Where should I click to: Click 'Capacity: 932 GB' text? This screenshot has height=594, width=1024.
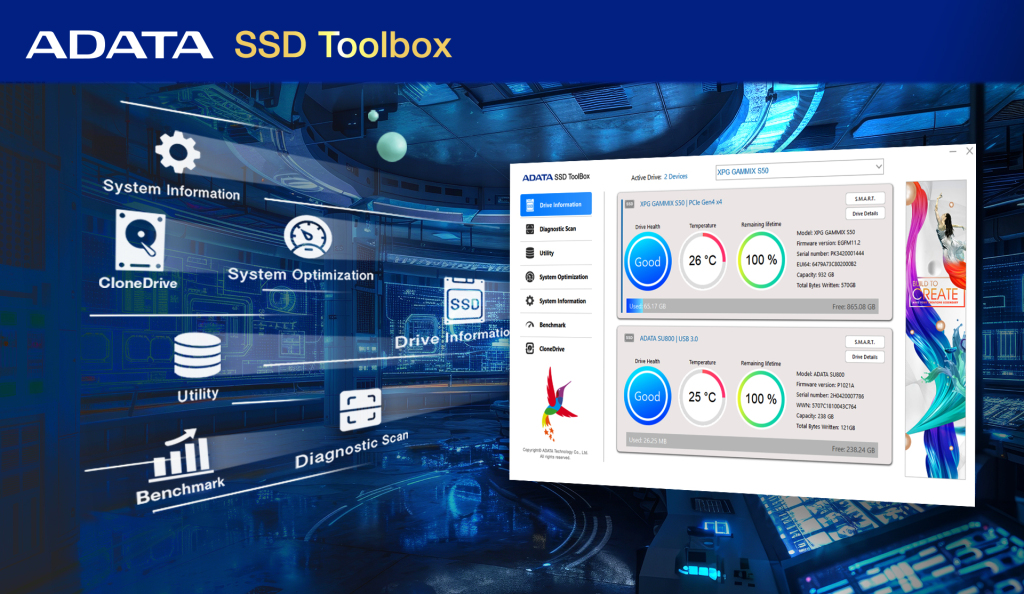point(815,275)
